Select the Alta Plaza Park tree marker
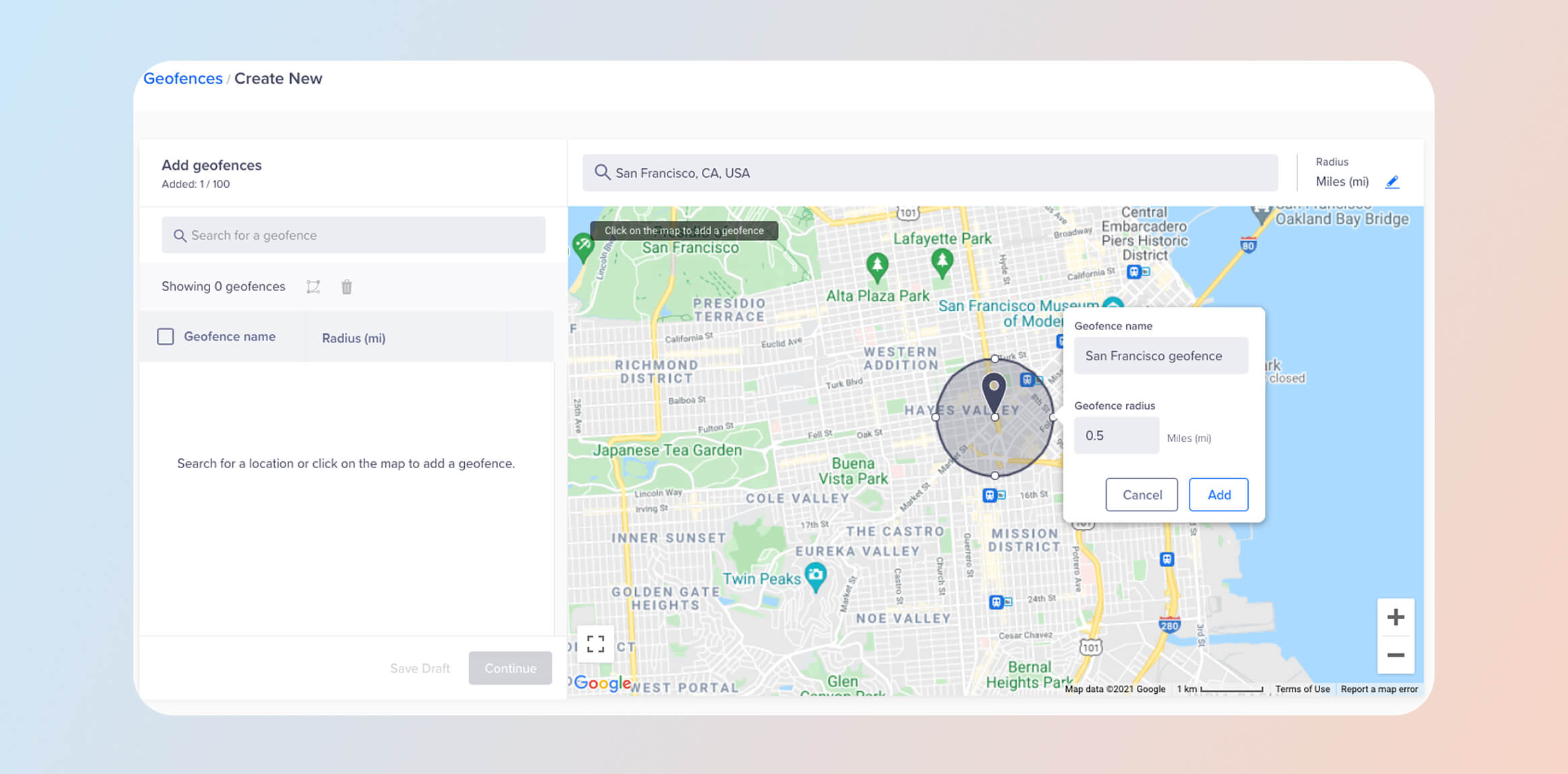Image resolution: width=1568 pixels, height=774 pixels. [876, 265]
